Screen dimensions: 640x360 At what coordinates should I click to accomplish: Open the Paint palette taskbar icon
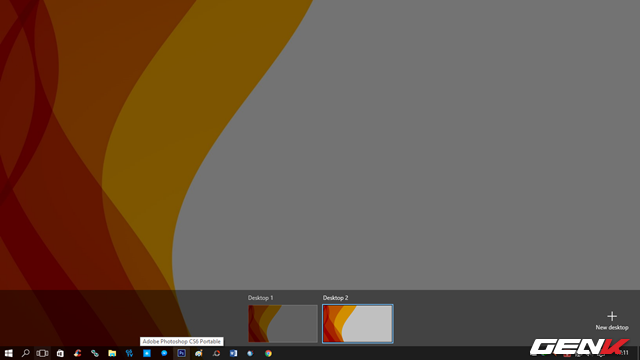coord(199,353)
